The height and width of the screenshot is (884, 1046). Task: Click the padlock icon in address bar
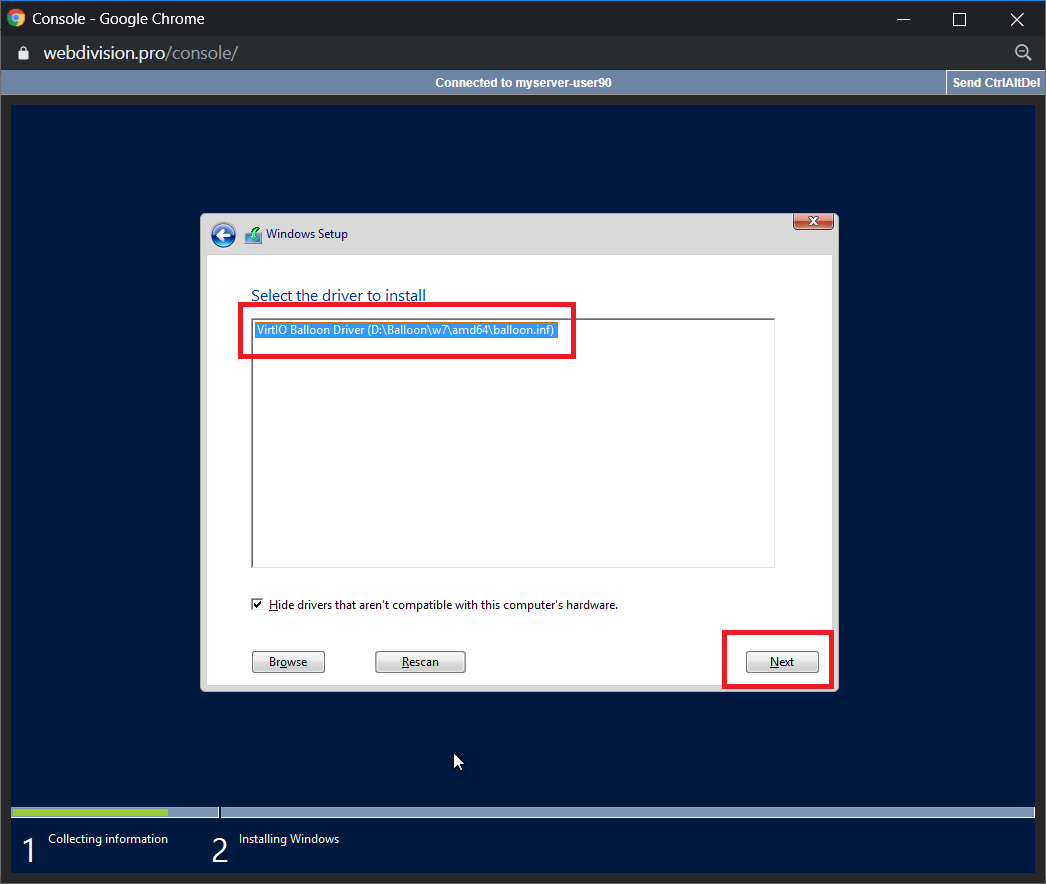tap(24, 53)
